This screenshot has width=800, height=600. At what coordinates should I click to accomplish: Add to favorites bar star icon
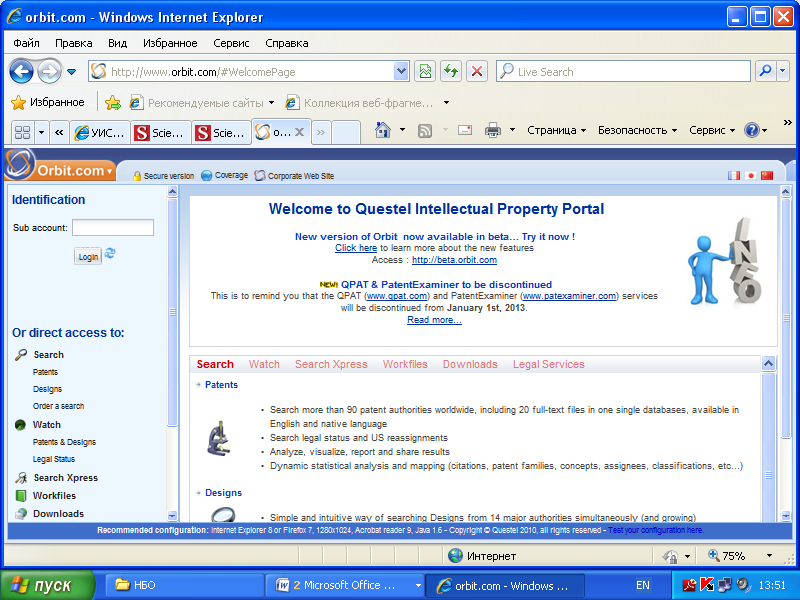pos(113,103)
